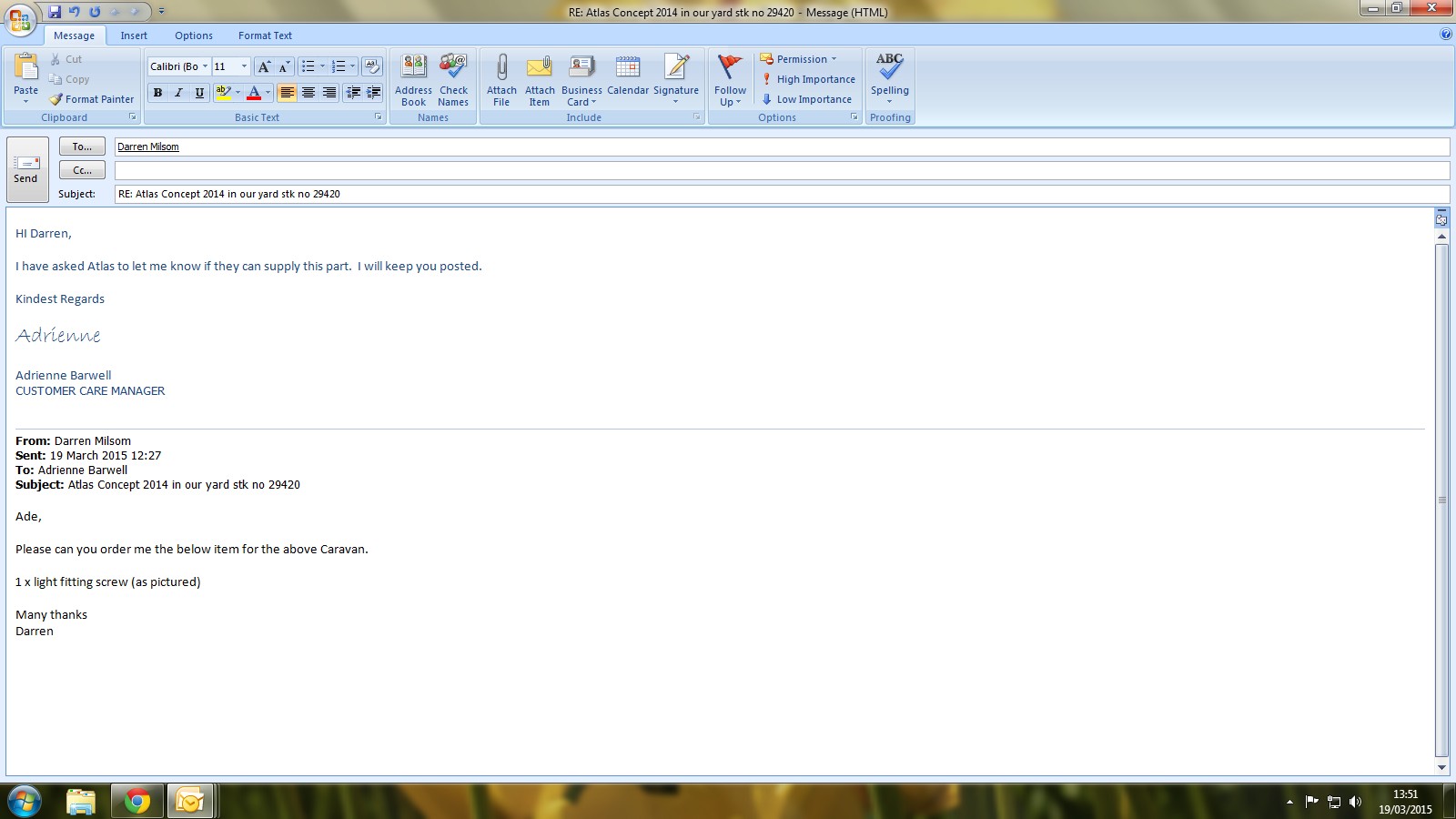Expand the Business Card menu
The image size is (1456, 819).
[581, 80]
